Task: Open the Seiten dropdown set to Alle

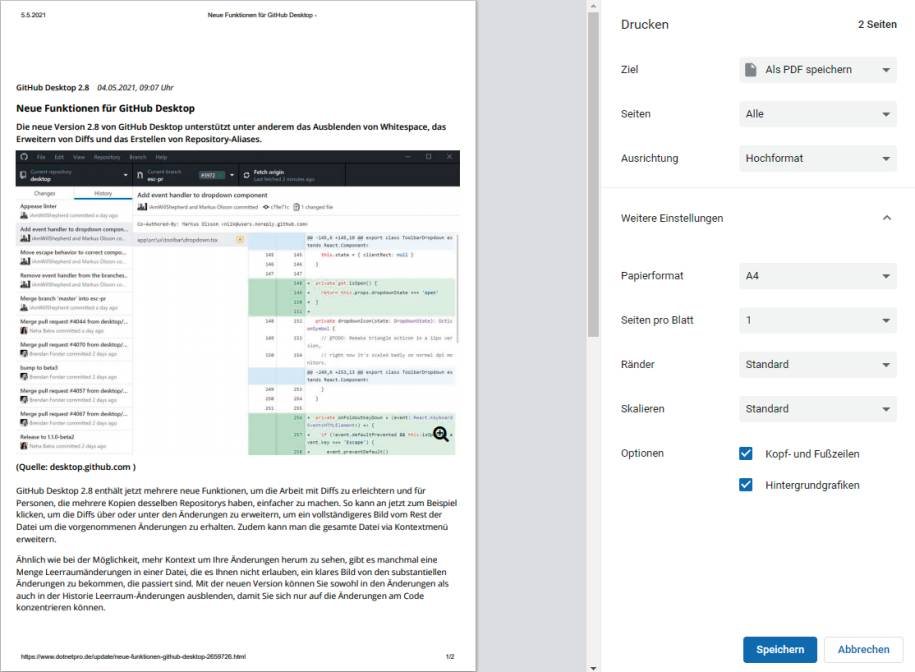Action: (818, 114)
